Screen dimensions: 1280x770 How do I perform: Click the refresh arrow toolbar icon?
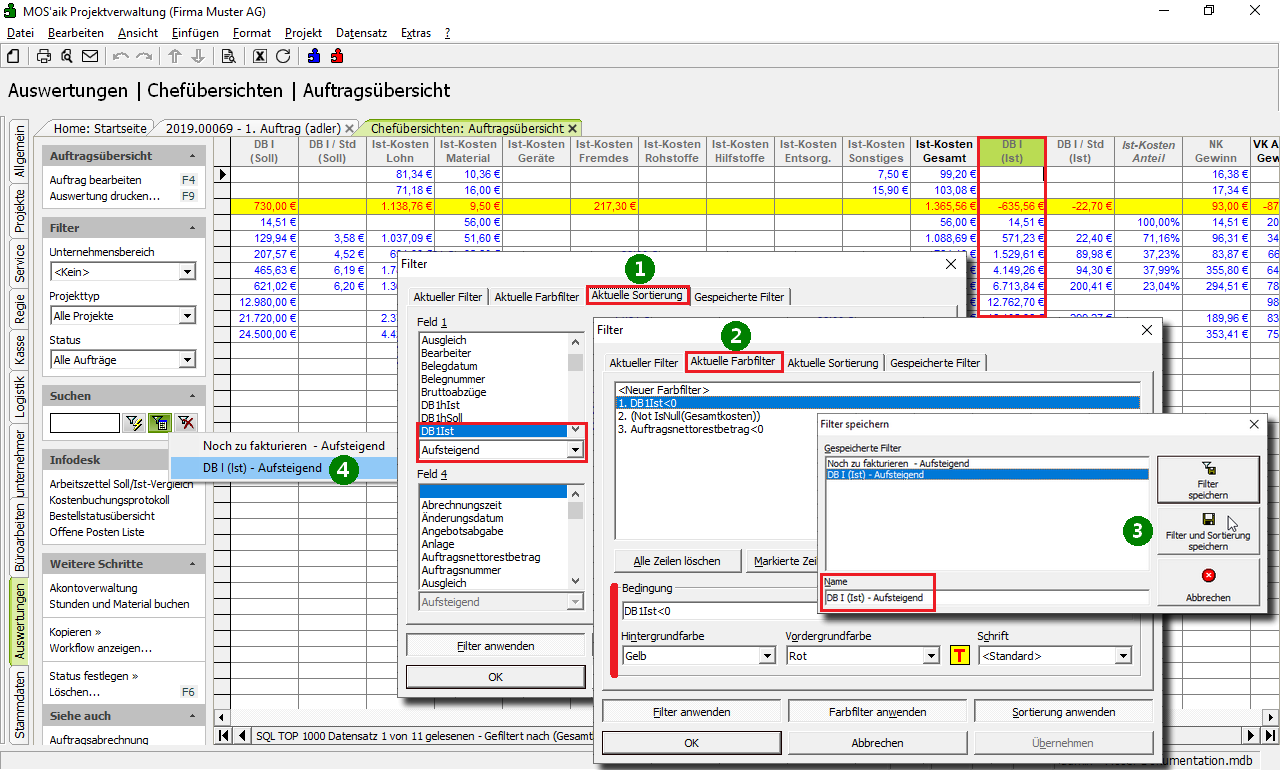pyautogui.click(x=283, y=56)
